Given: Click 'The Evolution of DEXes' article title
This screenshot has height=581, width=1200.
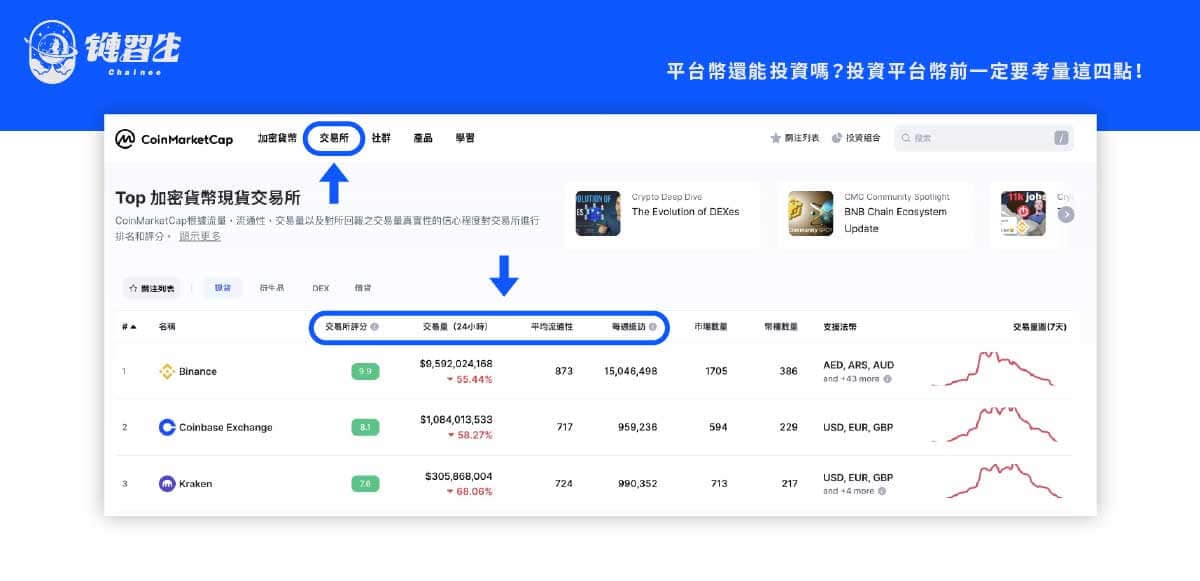Looking at the screenshot, I should pos(686,212).
